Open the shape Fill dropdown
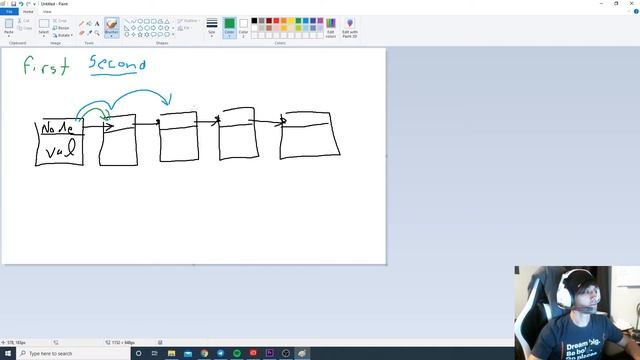 click(184, 28)
